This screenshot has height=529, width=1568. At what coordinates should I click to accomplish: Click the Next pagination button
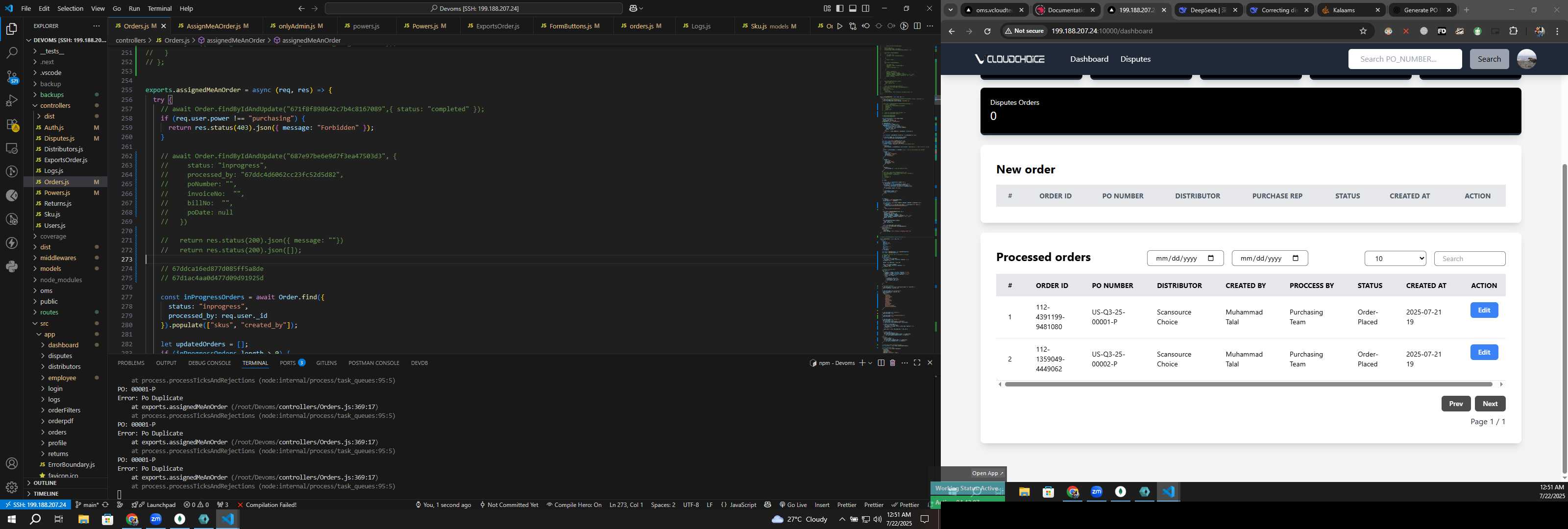tap(1490, 404)
